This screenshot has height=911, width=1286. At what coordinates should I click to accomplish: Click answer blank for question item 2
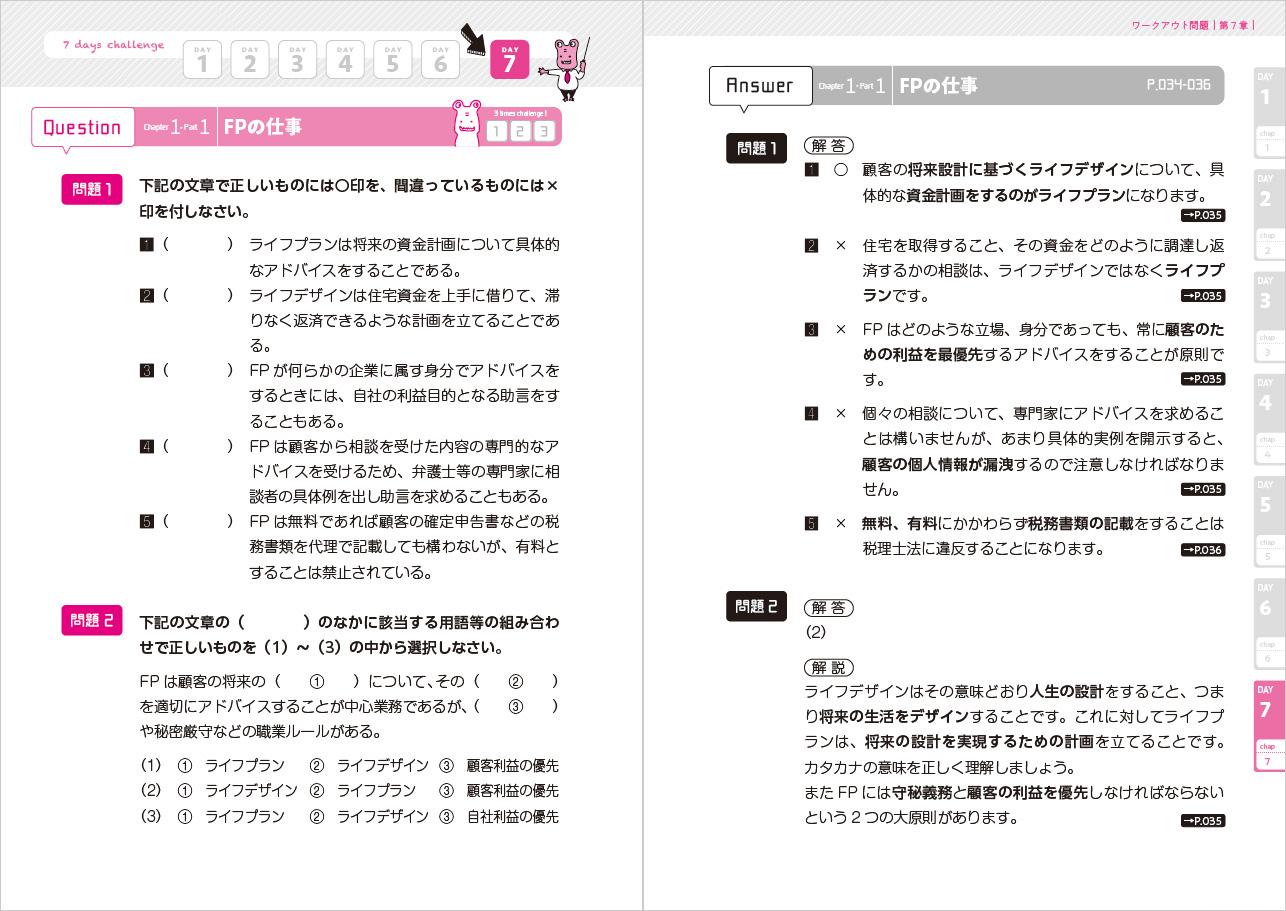tap(198, 295)
